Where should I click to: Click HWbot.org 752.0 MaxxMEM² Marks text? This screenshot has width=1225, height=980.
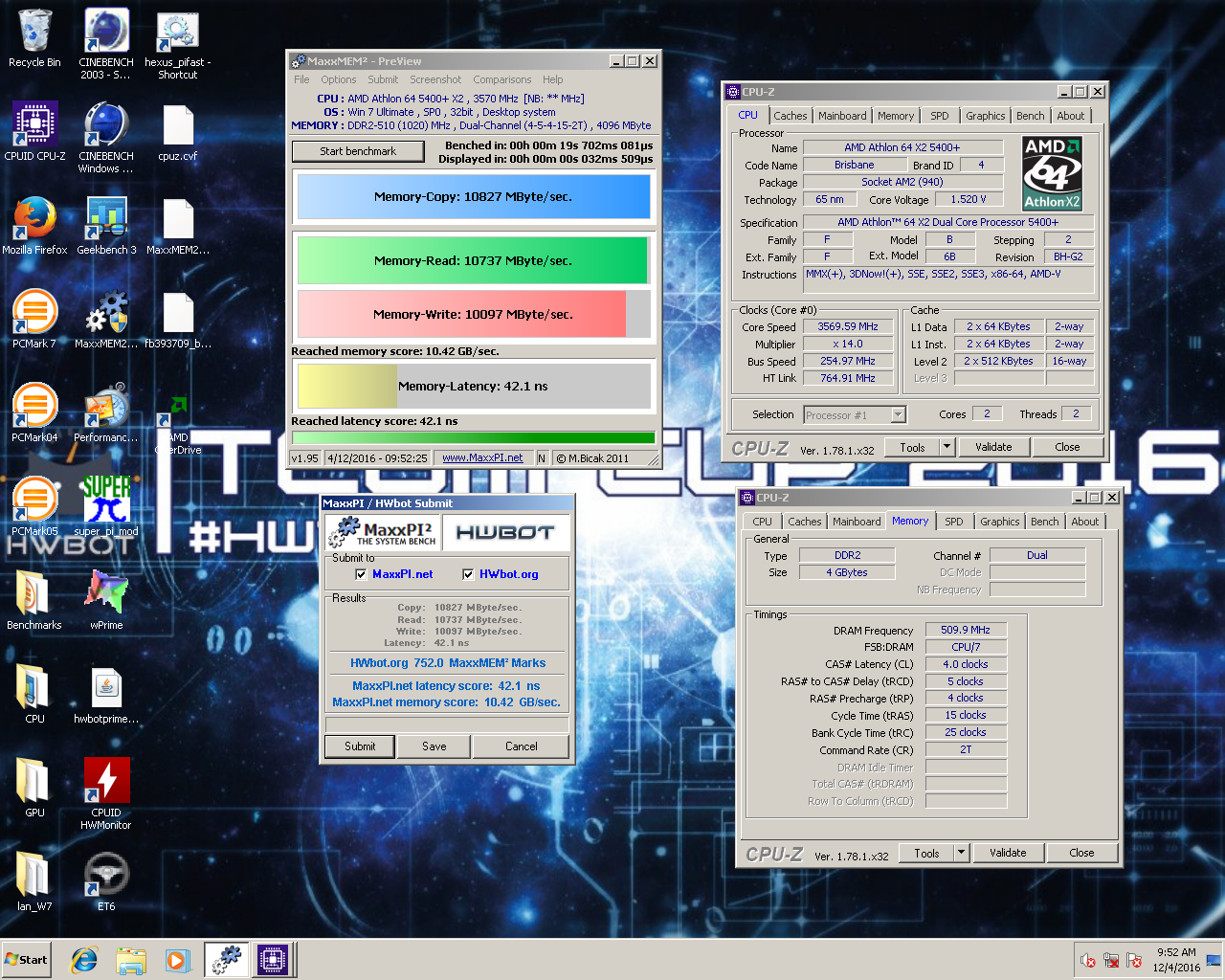[448, 663]
